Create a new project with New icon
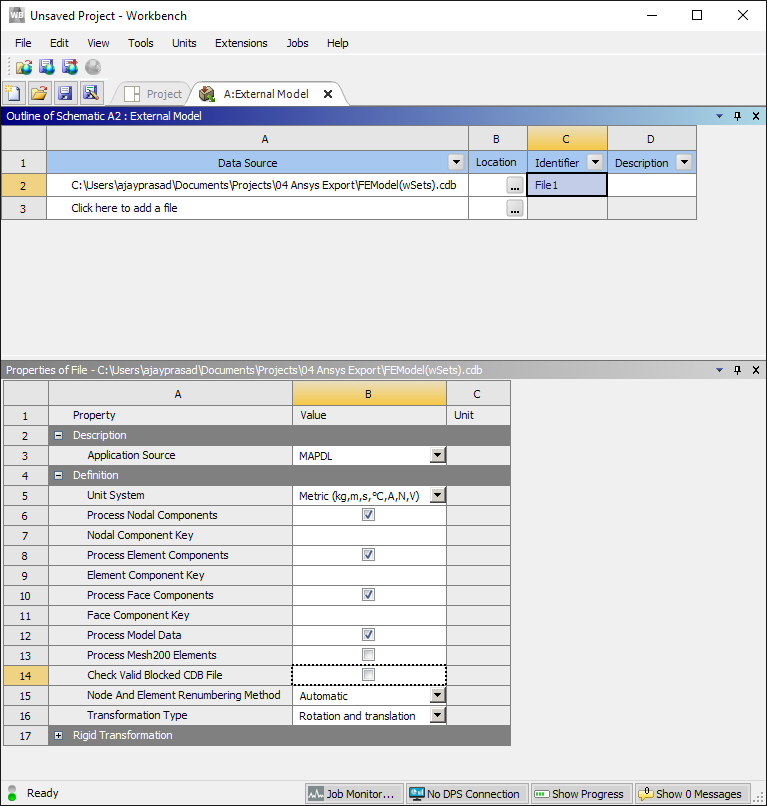The width and height of the screenshot is (767, 806). [x=14, y=93]
